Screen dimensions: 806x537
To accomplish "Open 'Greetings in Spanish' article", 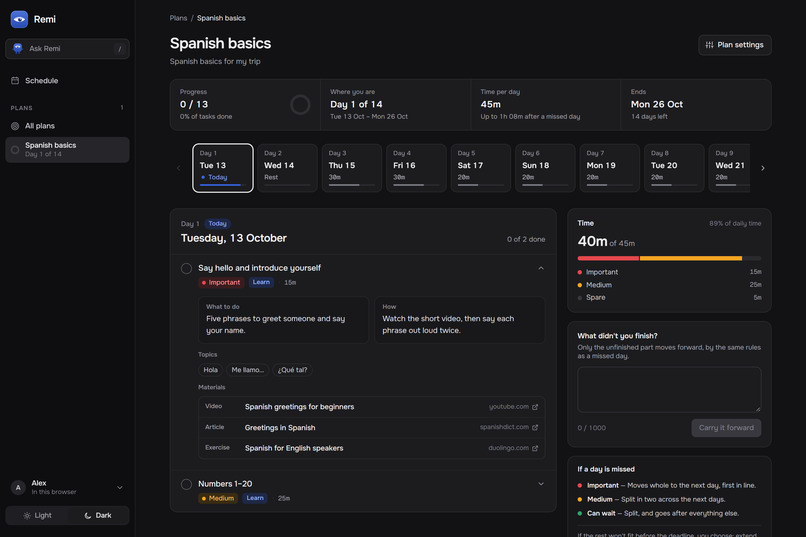I will click(x=372, y=428).
